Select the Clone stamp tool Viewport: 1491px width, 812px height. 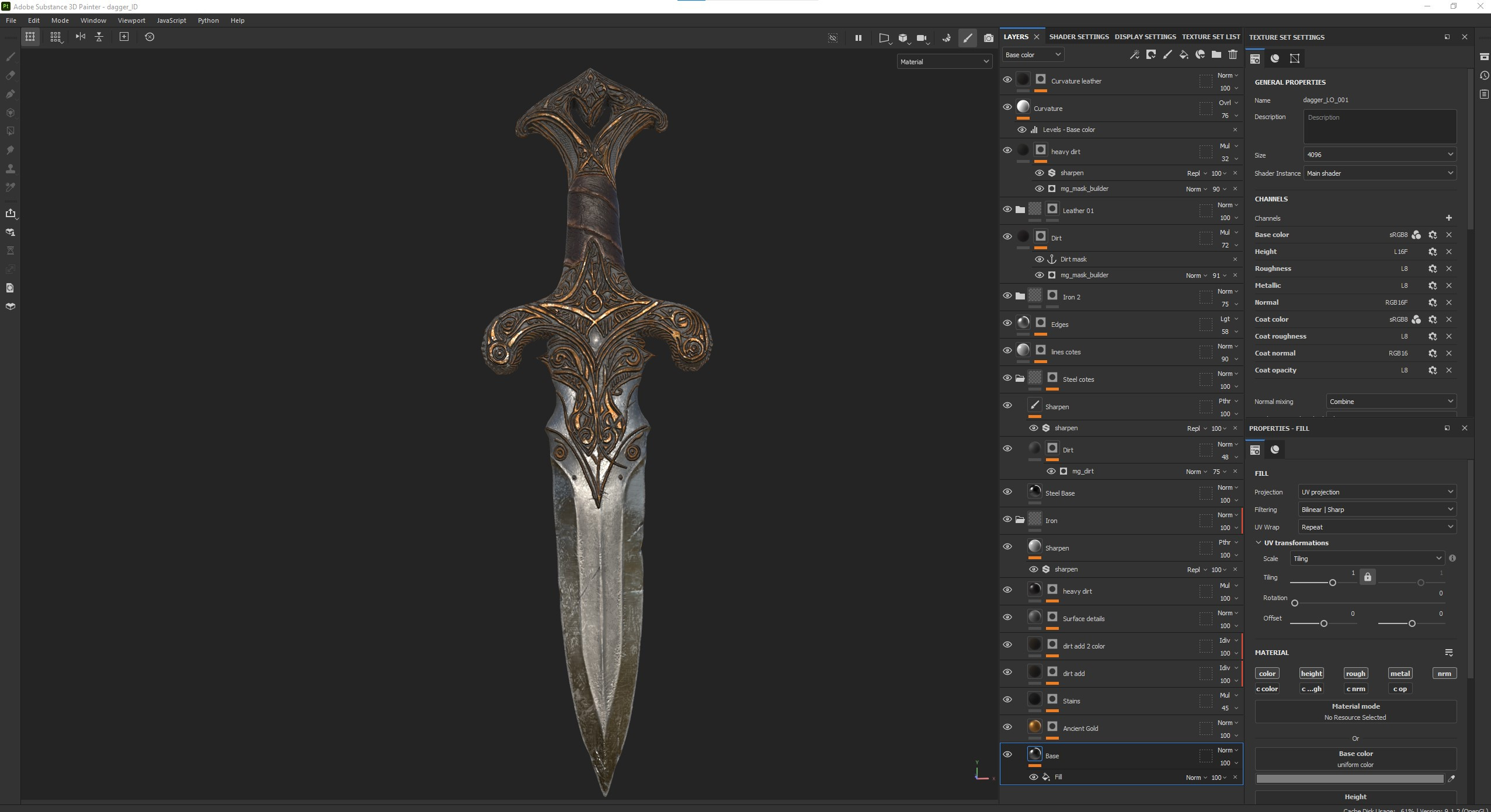pyautogui.click(x=10, y=169)
